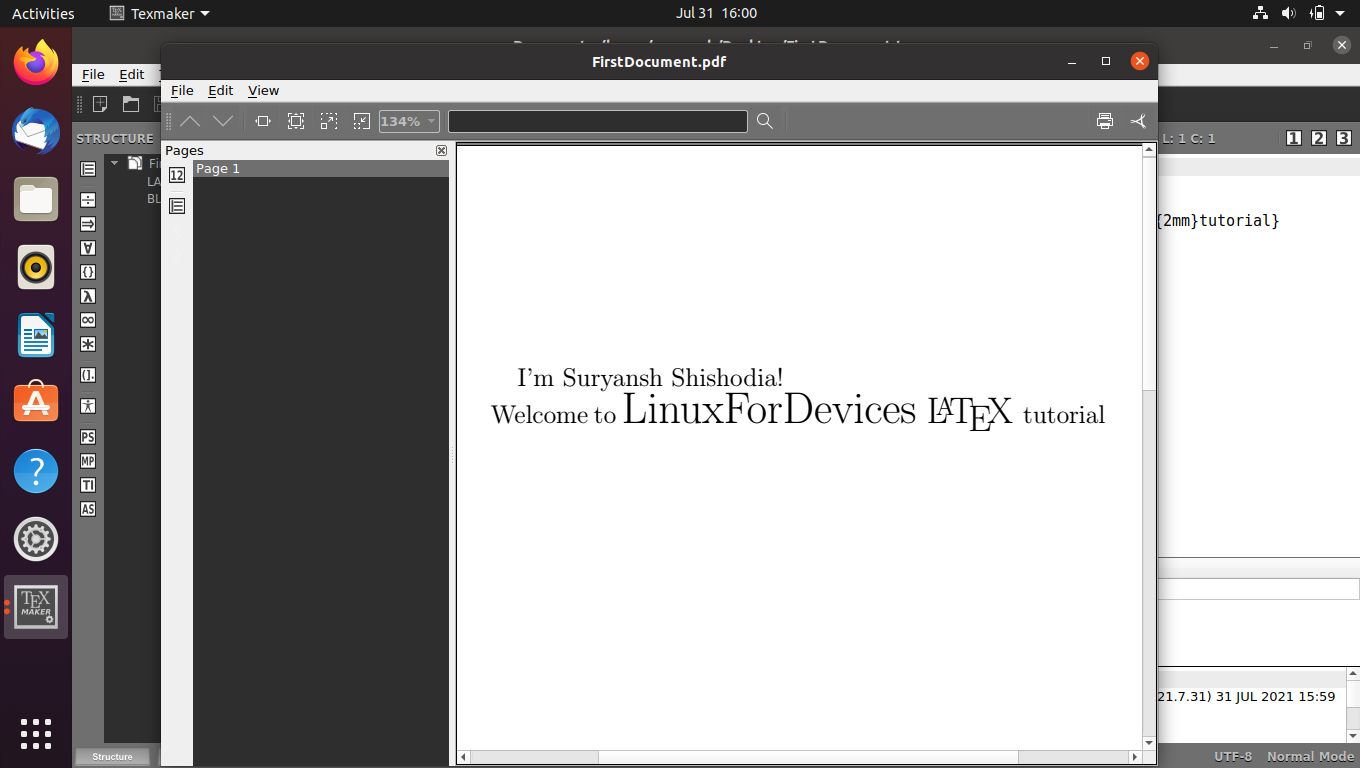Open PDF in external viewer
This screenshot has width=1360, height=768.
pos(1137,120)
